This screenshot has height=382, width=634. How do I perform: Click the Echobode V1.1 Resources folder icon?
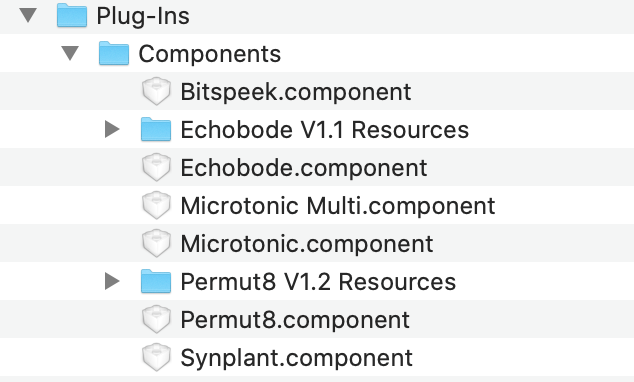156,129
